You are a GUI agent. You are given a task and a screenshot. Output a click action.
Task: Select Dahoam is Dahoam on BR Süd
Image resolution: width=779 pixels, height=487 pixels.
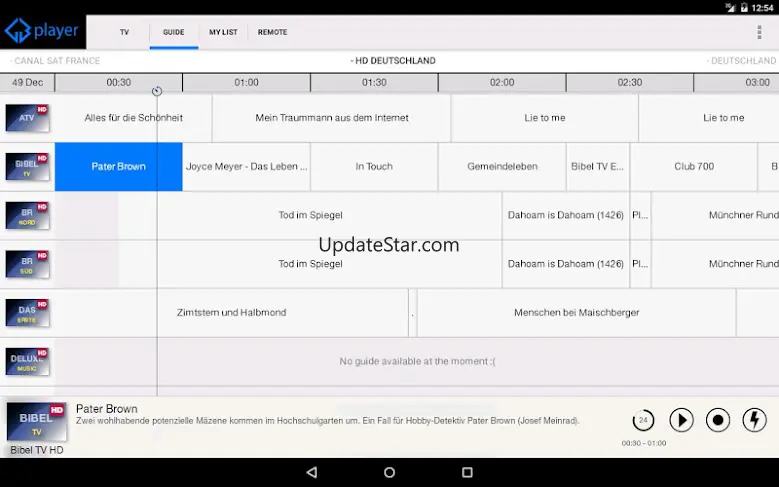[x=566, y=264]
